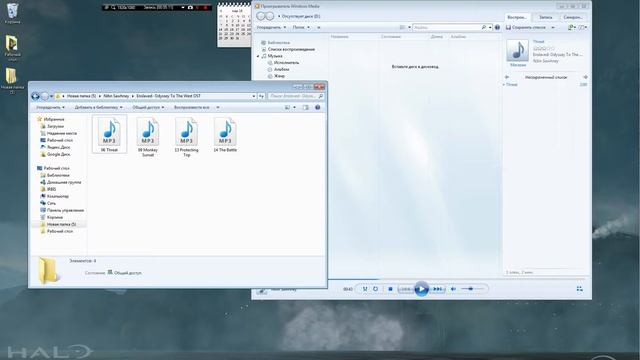Click Play all in Explorer toolbar
This screenshot has width=640, height=360.
point(191,107)
